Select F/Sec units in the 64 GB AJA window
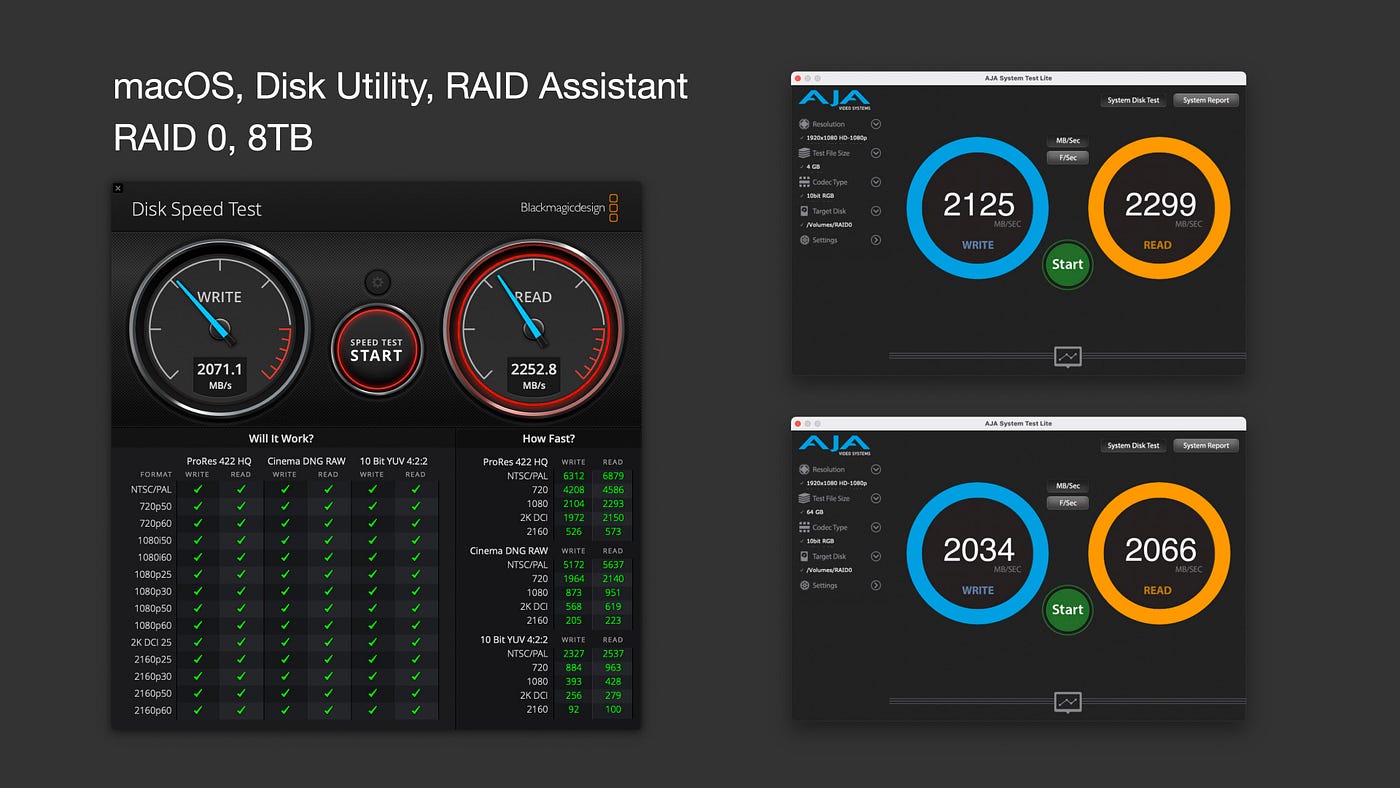The image size is (1400, 788). click(1067, 503)
